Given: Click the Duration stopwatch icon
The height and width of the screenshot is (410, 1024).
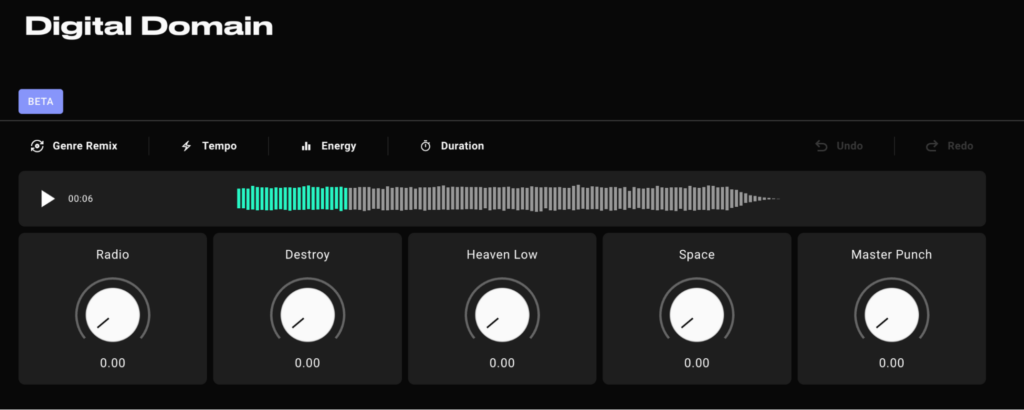Looking at the screenshot, I should click(425, 146).
